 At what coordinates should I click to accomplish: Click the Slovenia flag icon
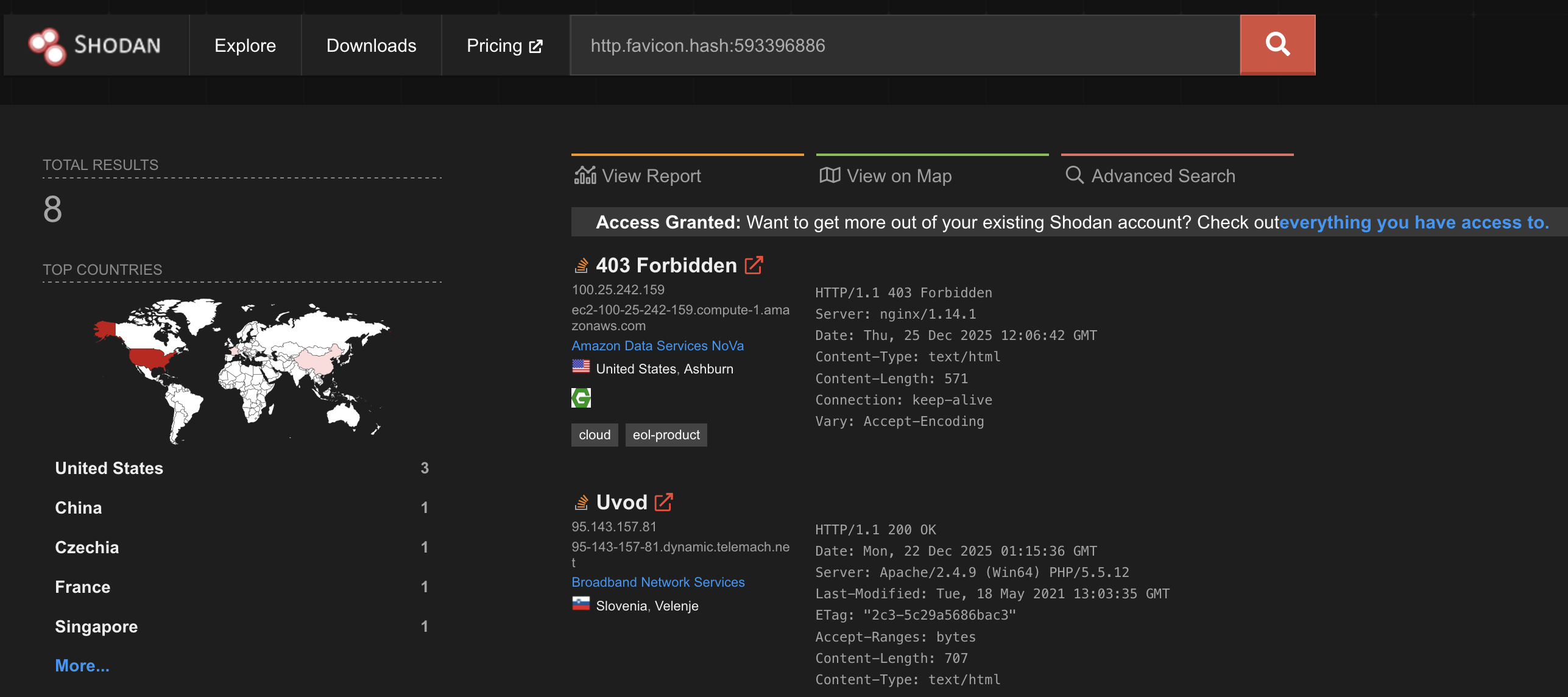(581, 604)
